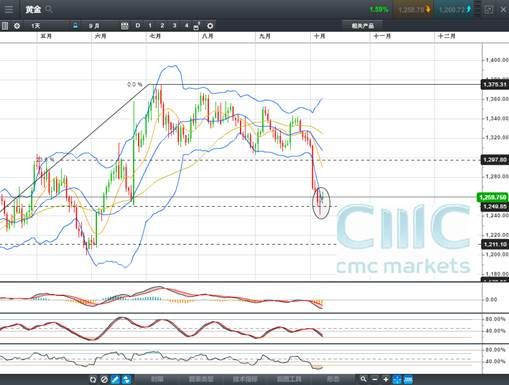Select layout preset 4
The width and height of the screenshot is (509, 385).
click(x=186, y=26)
